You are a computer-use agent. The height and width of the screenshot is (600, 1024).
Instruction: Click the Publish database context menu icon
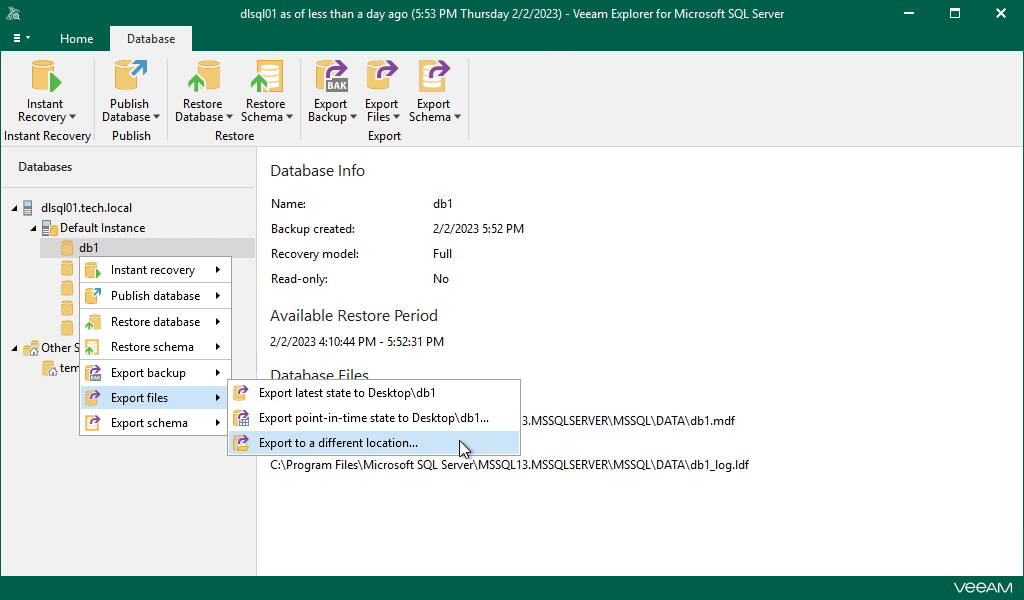[x=93, y=296]
